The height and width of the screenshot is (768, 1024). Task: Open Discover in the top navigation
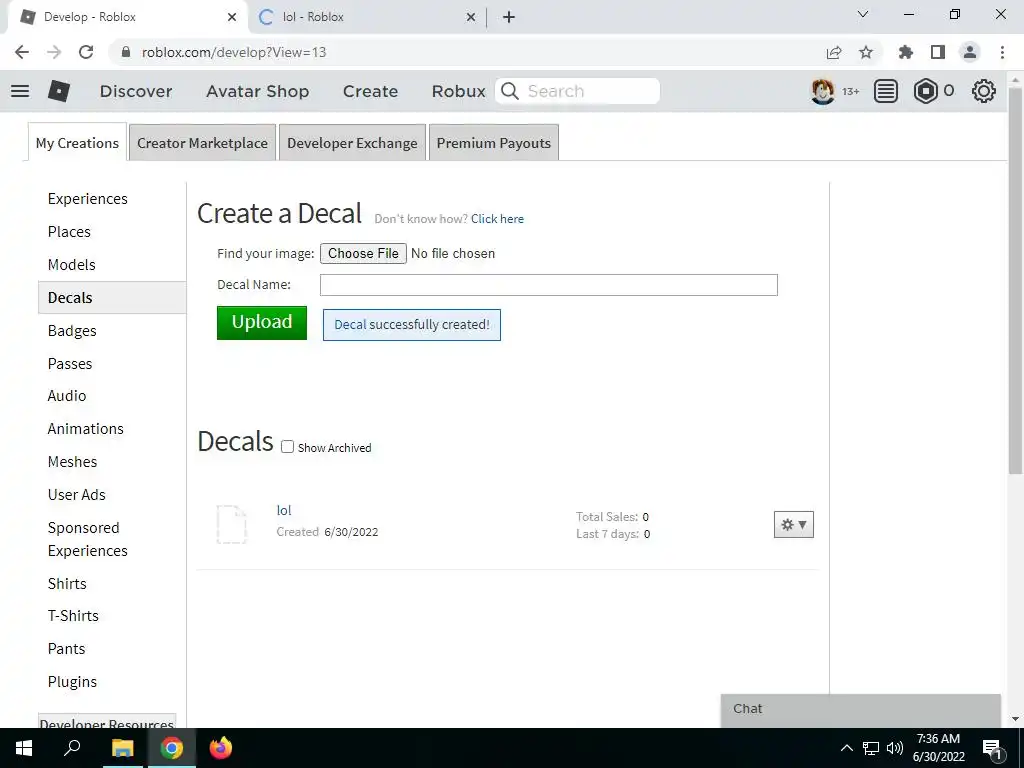pos(136,91)
